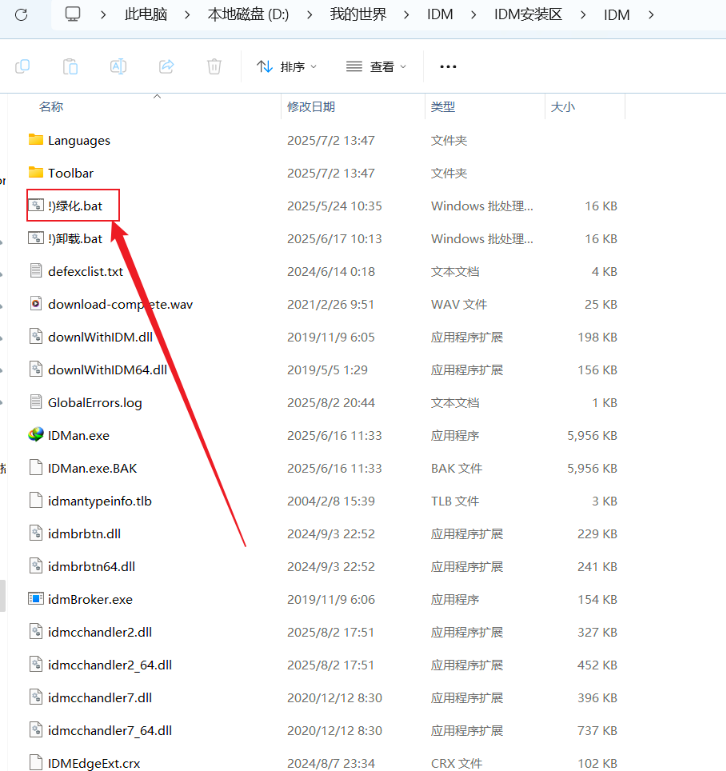This screenshot has height=771, width=726.
Task: Select the !)卸载.bat file name
Action: tap(75, 238)
